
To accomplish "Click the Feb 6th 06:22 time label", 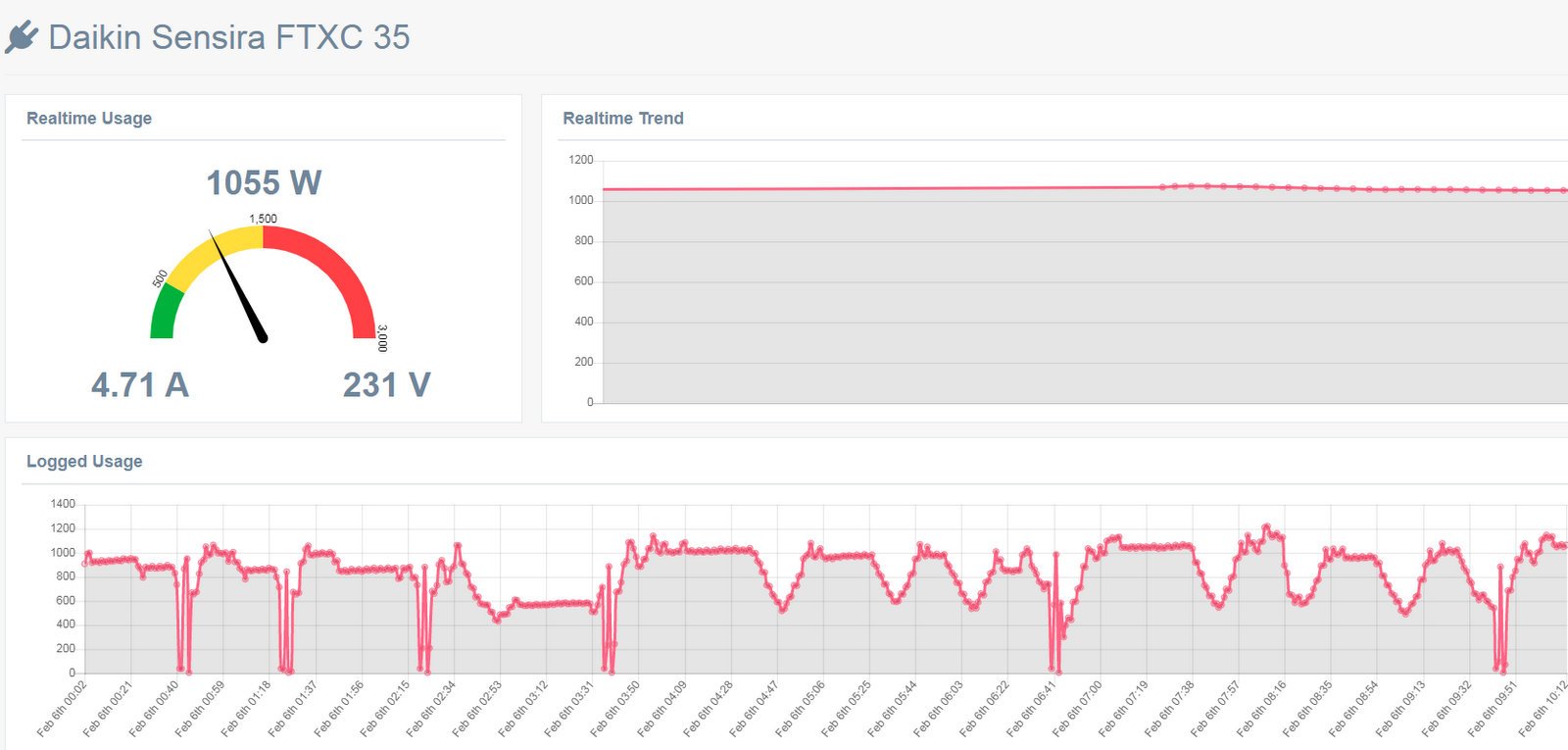I will pos(985,709).
